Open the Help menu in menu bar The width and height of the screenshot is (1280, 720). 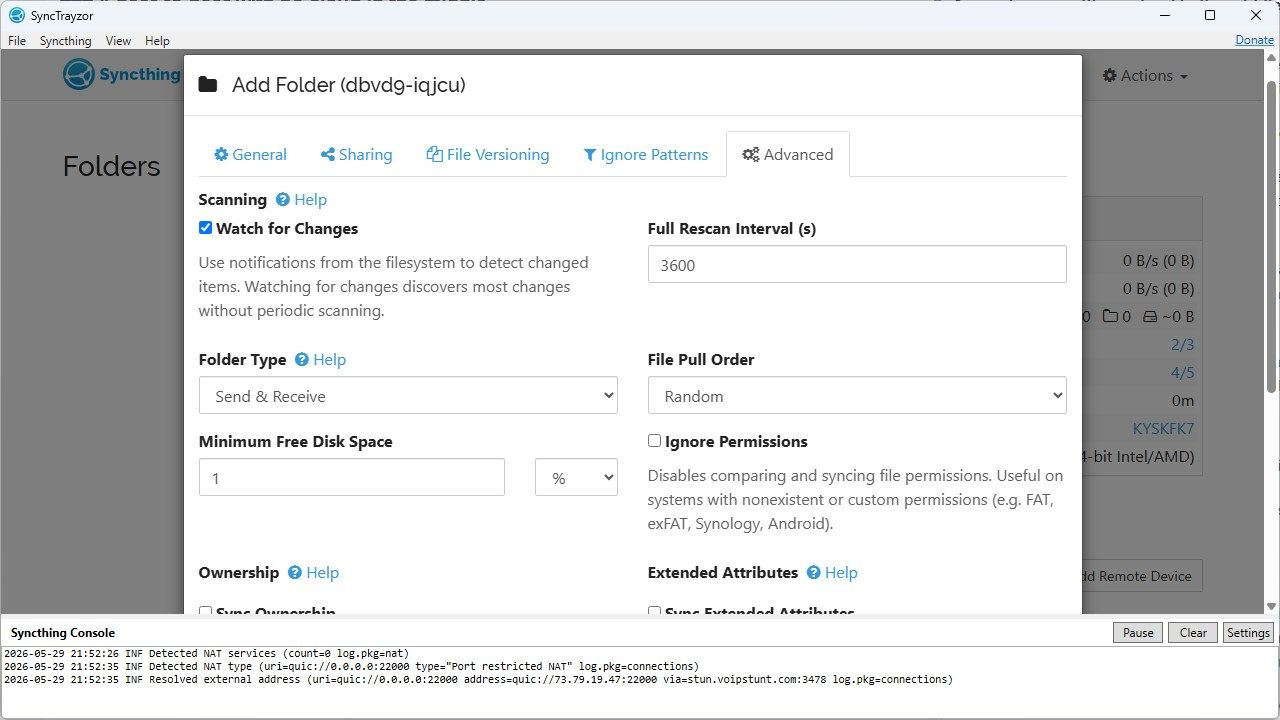[157, 41]
